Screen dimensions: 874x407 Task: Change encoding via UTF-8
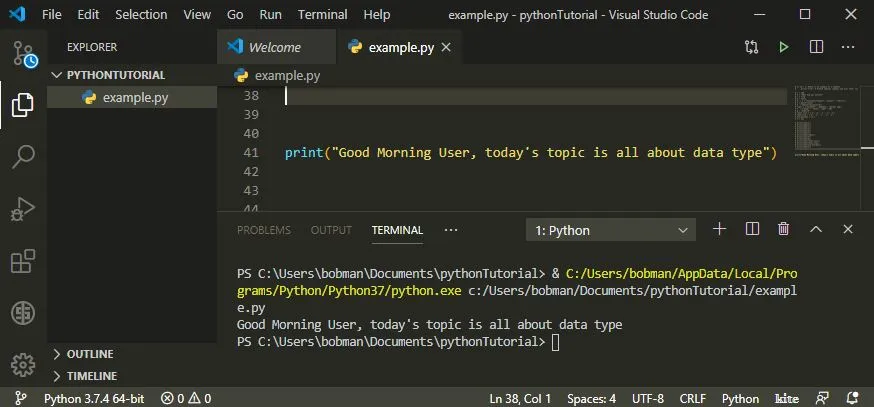(x=648, y=399)
